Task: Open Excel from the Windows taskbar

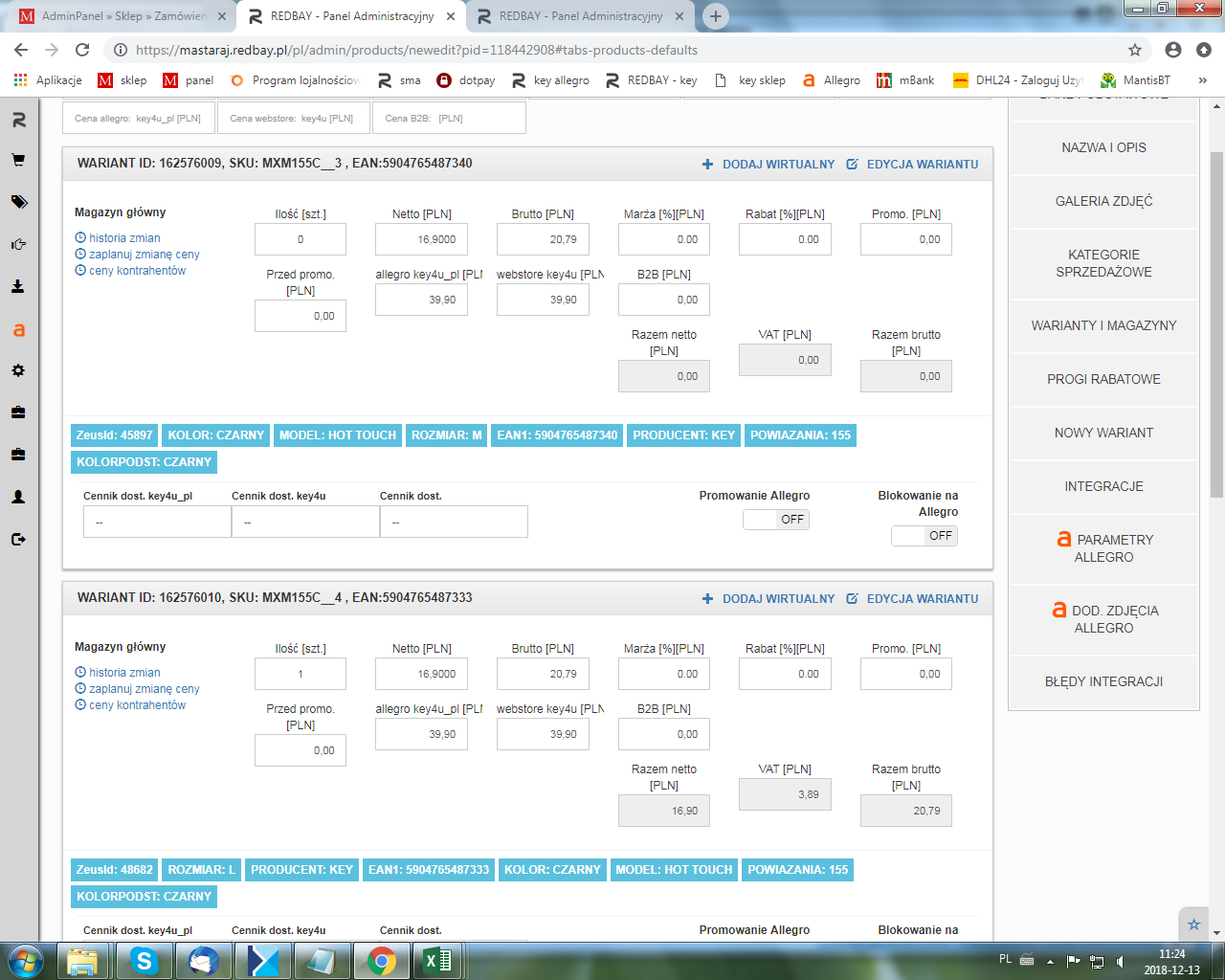Action: 436,960
